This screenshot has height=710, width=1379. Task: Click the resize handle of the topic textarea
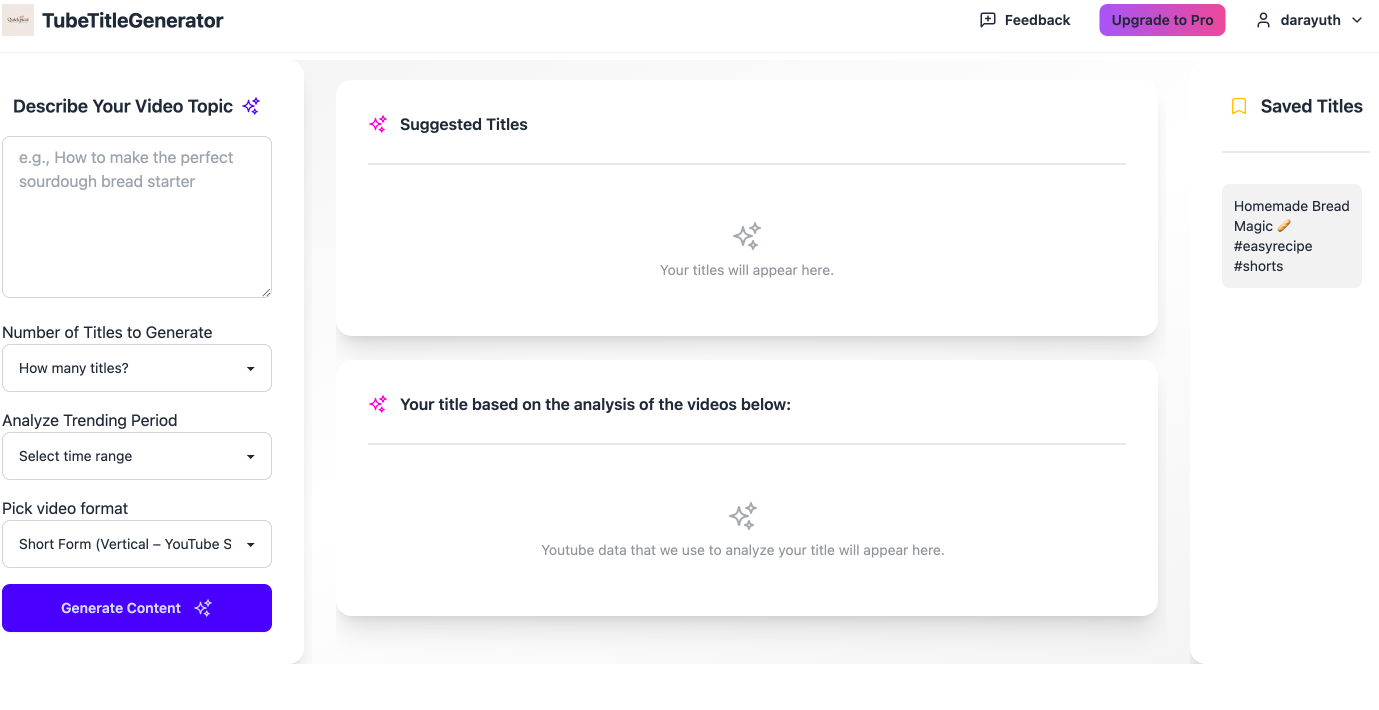tap(266, 292)
